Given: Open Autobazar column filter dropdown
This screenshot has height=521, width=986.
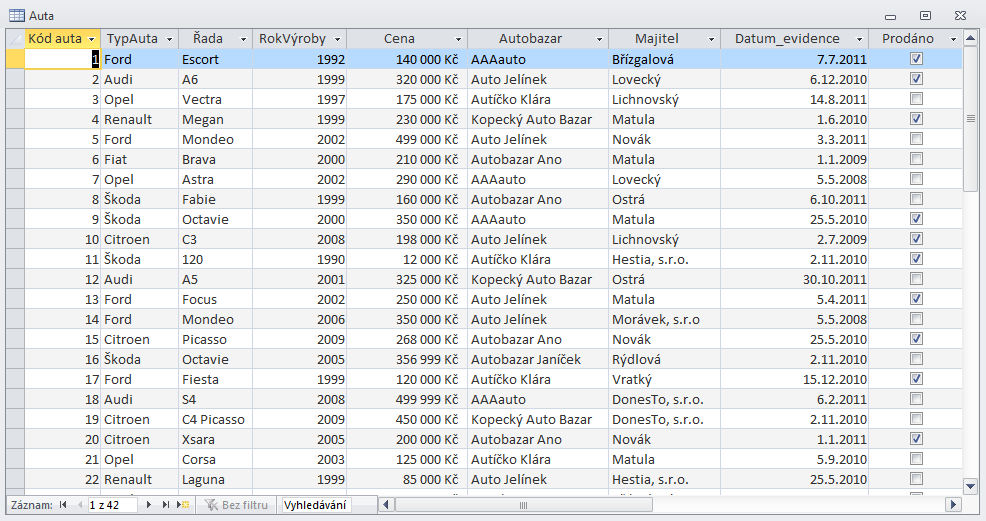Looking at the screenshot, I should (599, 39).
